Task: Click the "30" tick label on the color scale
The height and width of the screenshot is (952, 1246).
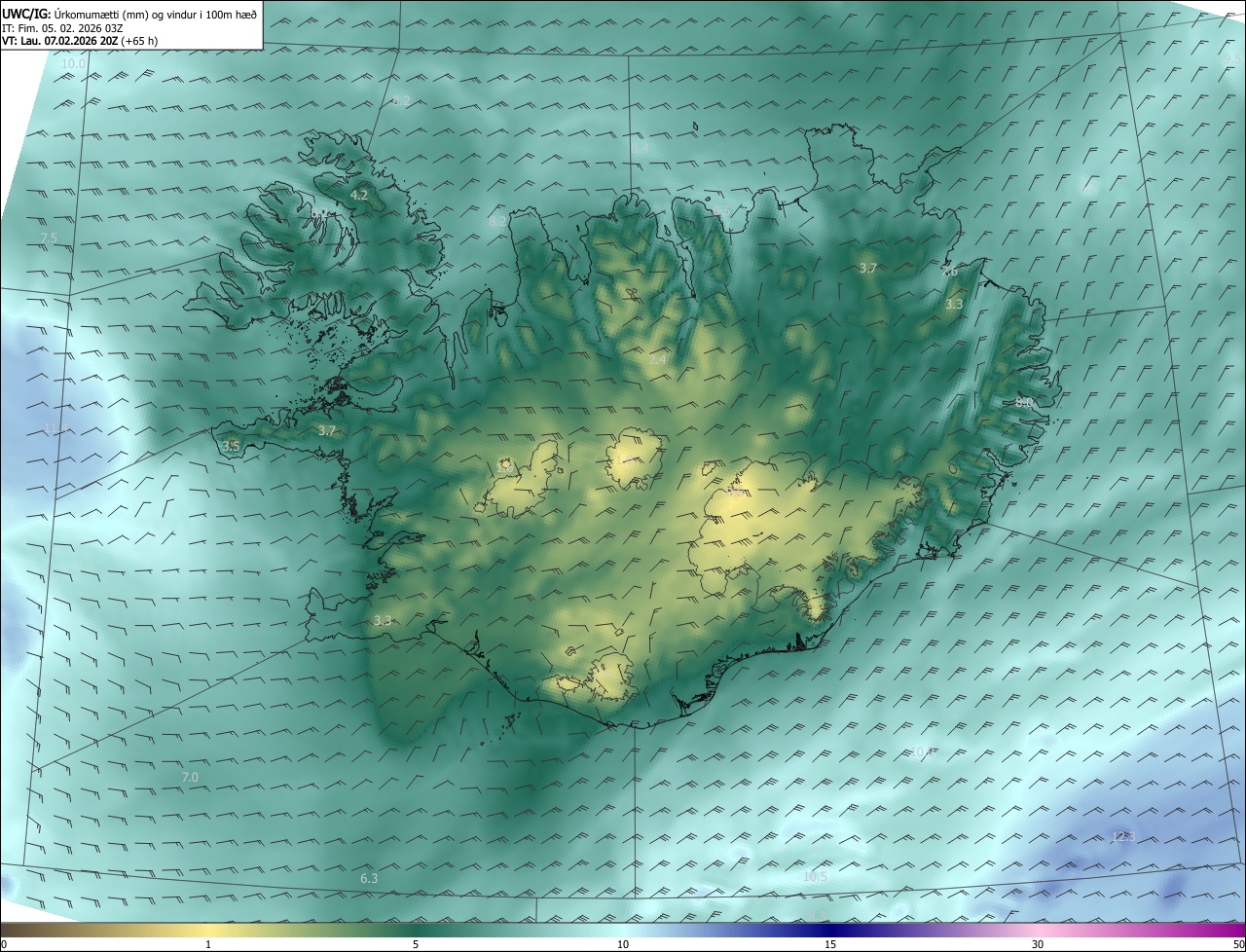Action: (x=1038, y=944)
